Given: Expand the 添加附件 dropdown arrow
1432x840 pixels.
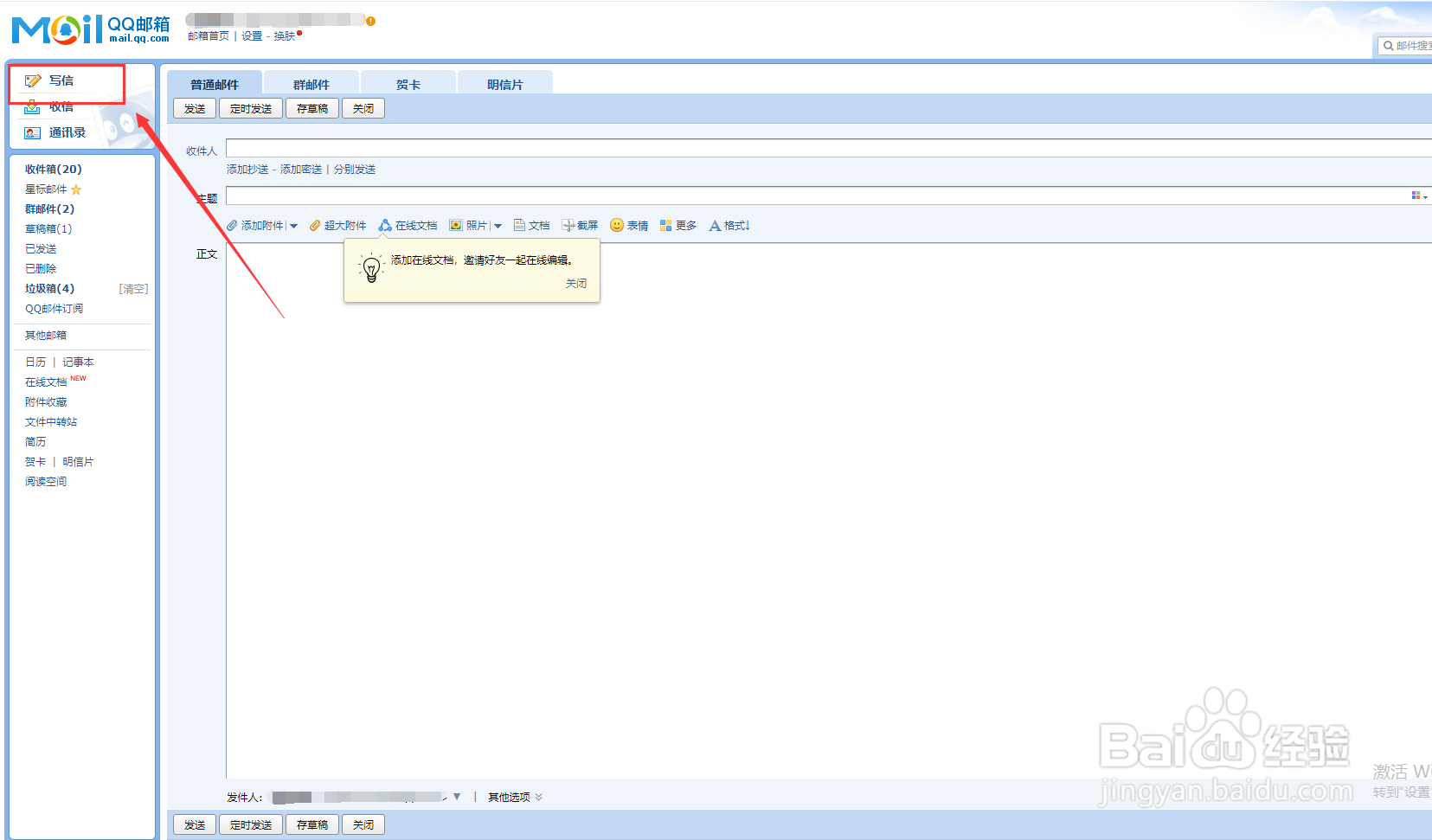Looking at the screenshot, I should pyautogui.click(x=293, y=227).
